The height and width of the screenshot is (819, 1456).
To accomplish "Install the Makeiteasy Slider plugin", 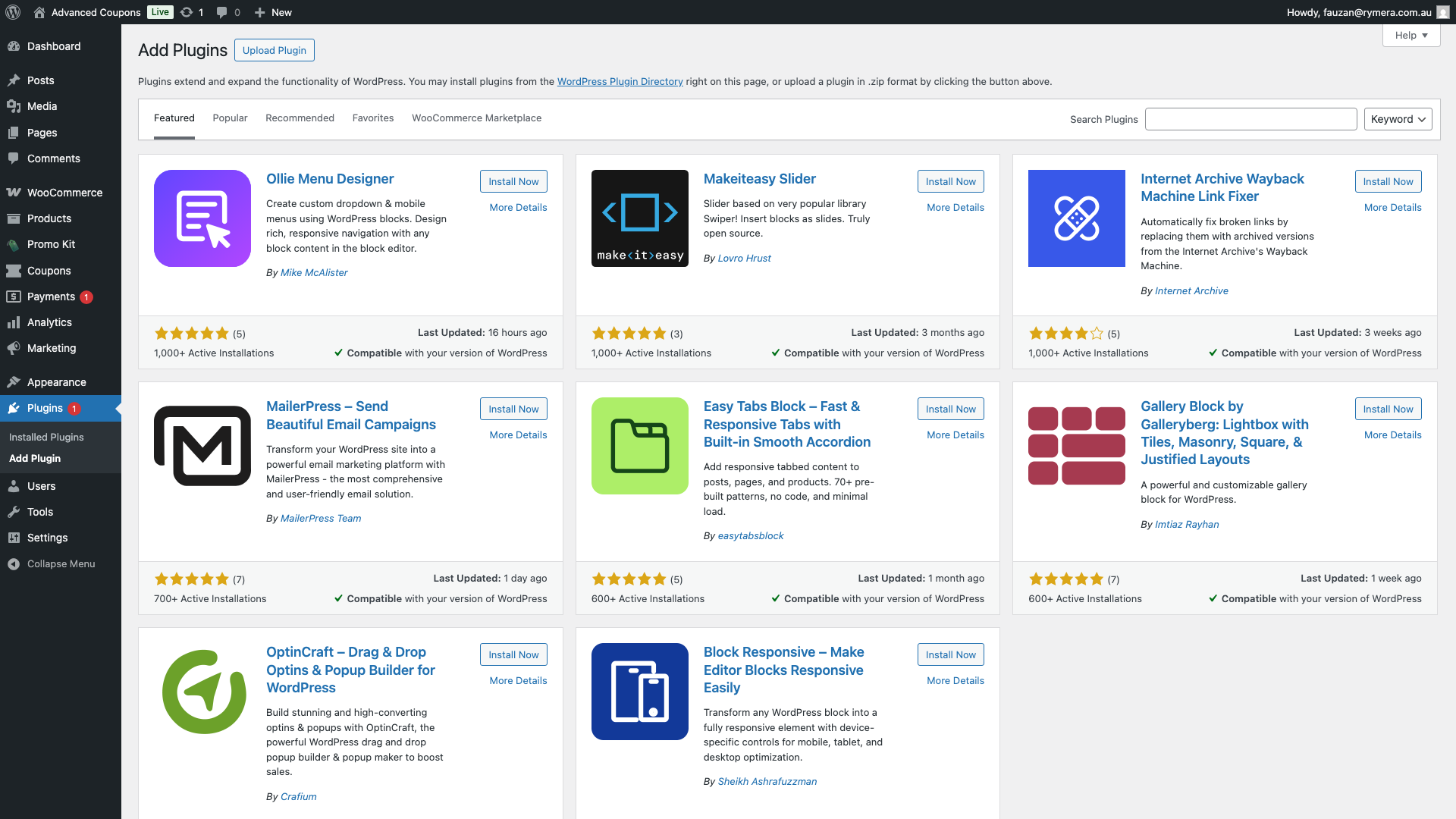I will coord(950,181).
